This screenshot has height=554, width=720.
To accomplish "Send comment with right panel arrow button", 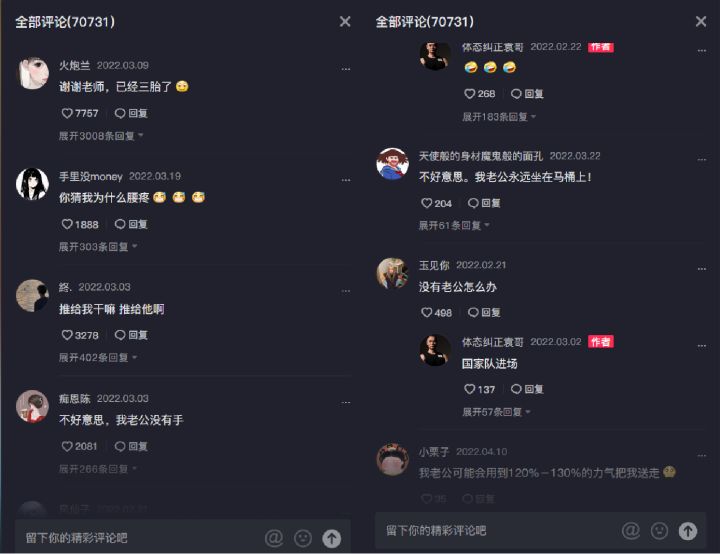I will [688, 531].
